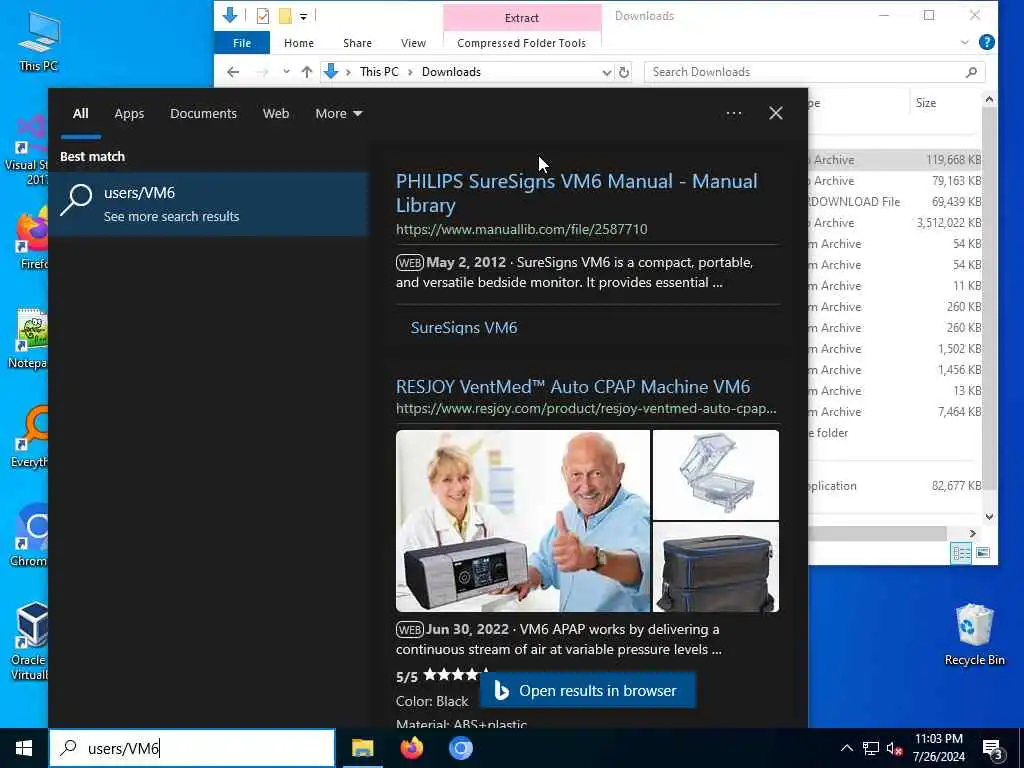This screenshot has width=1024, height=768.
Task: Expand the More search filter dropdown
Action: pyautogui.click(x=338, y=114)
